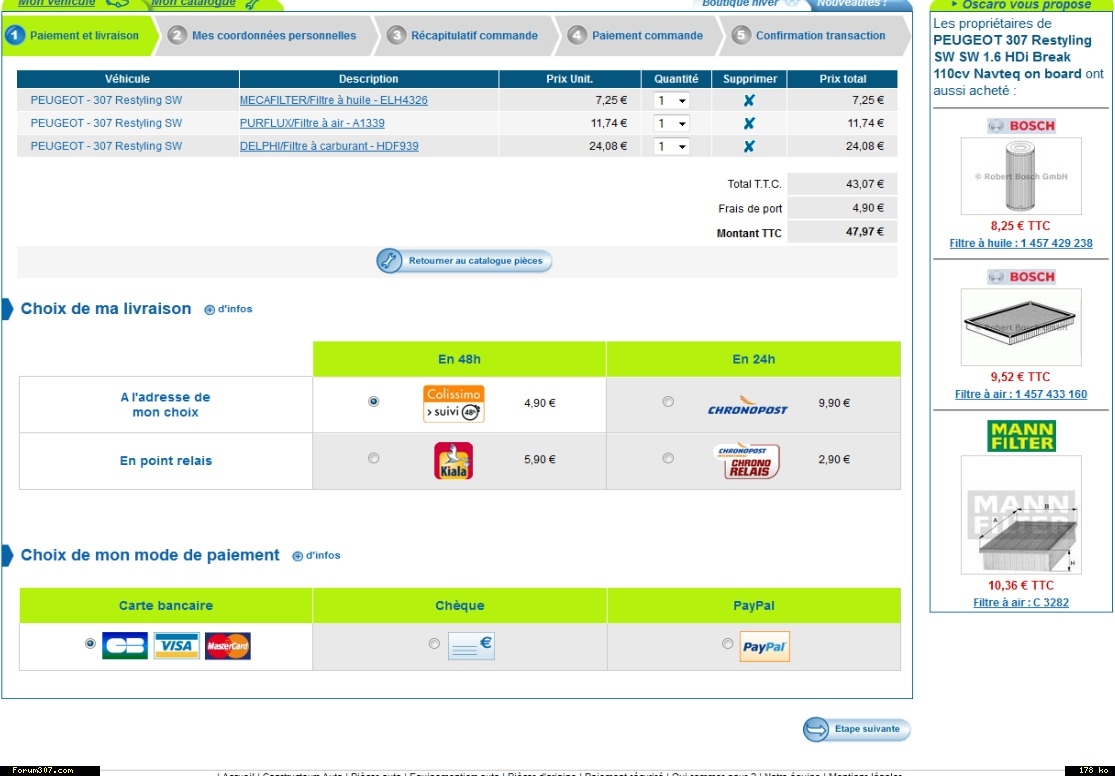Open the Récapitulatif commande step
The height and width of the screenshot is (776, 1115).
(473, 36)
